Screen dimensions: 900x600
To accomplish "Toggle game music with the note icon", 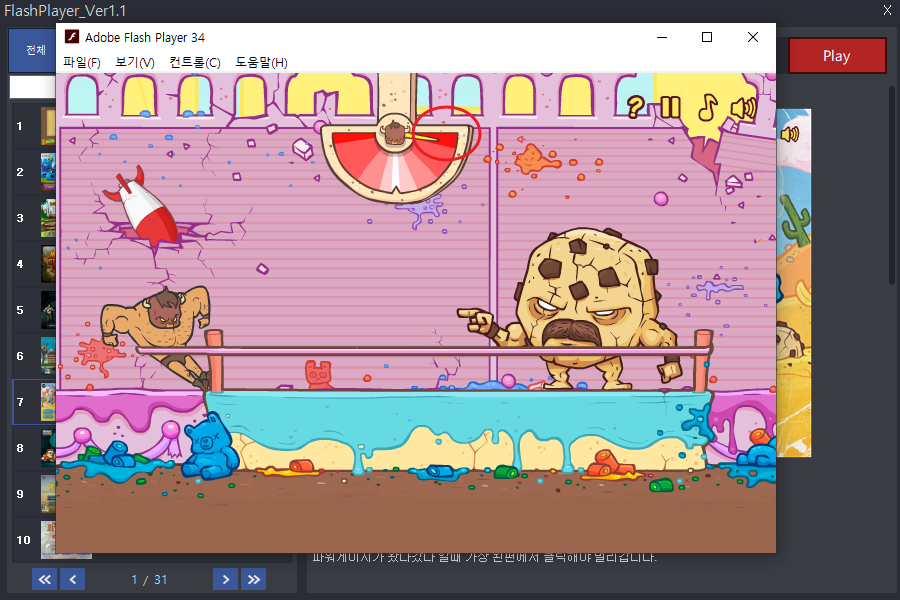I will 708,107.
